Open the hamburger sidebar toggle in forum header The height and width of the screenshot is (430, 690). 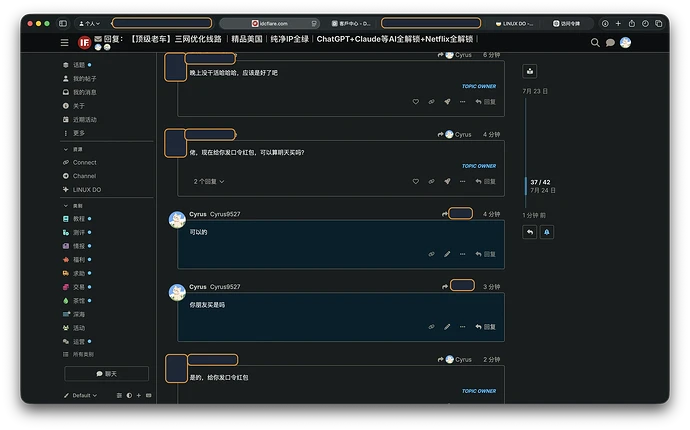(64, 42)
